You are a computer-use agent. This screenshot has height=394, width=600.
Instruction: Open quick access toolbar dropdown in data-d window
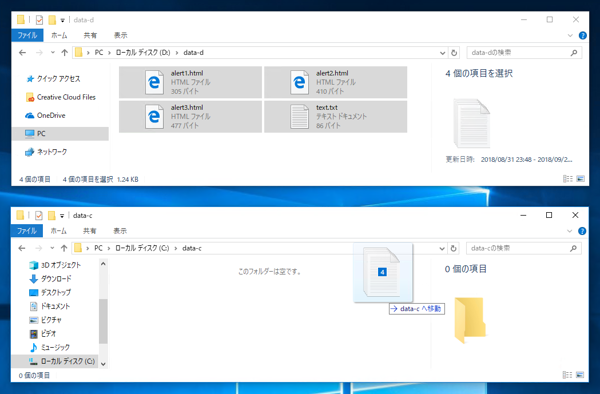coord(62,20)
